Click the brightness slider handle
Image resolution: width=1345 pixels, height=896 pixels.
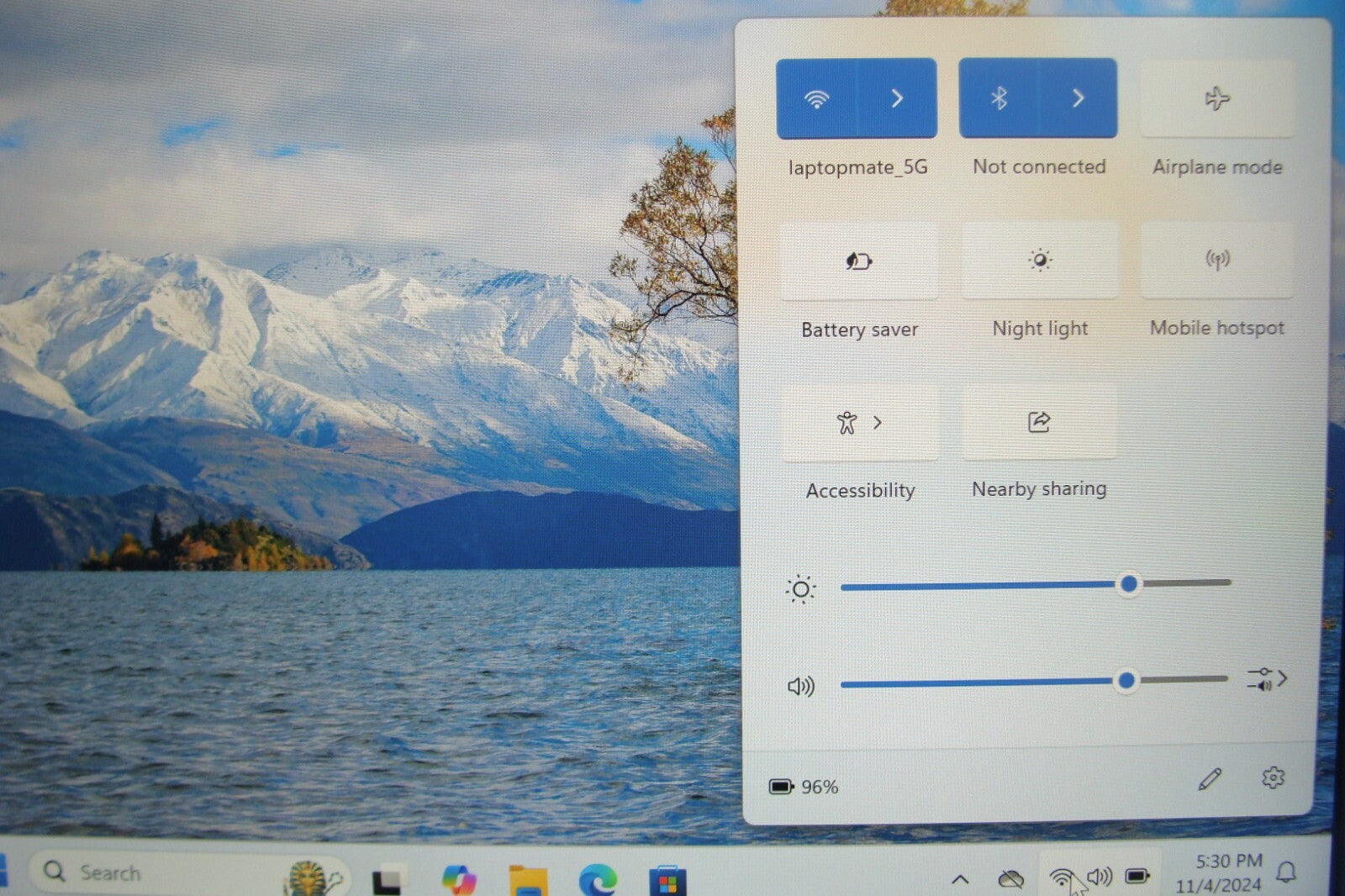pos(1129,584)
